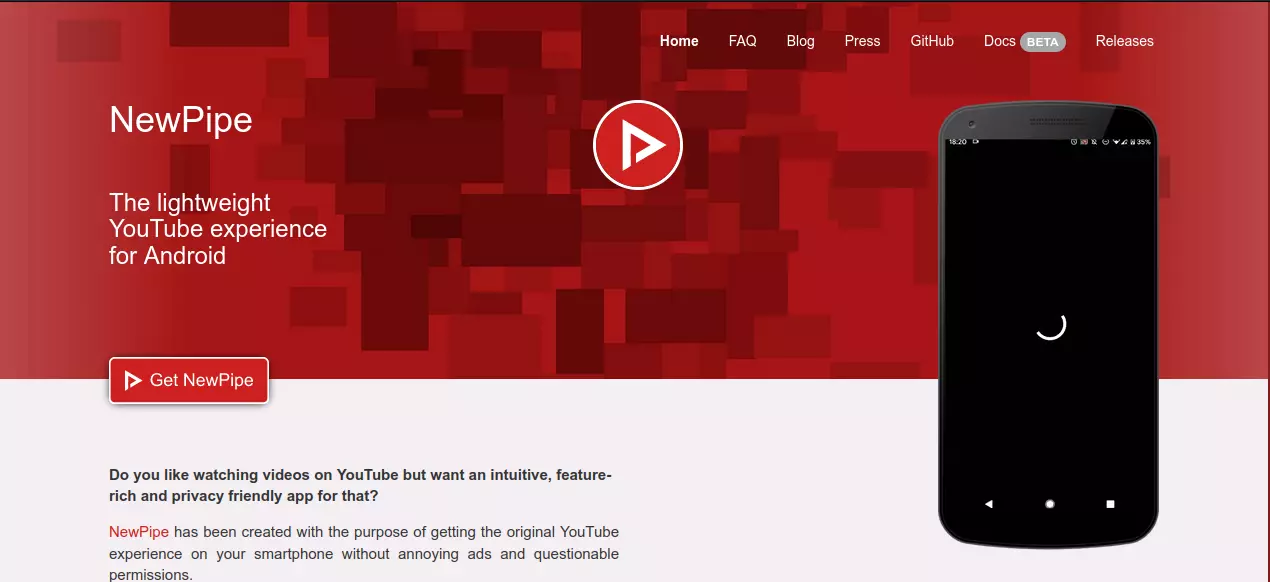Tap the phone's home circle button
The height and width of the screenshot is (582, 1270).
1050,504
